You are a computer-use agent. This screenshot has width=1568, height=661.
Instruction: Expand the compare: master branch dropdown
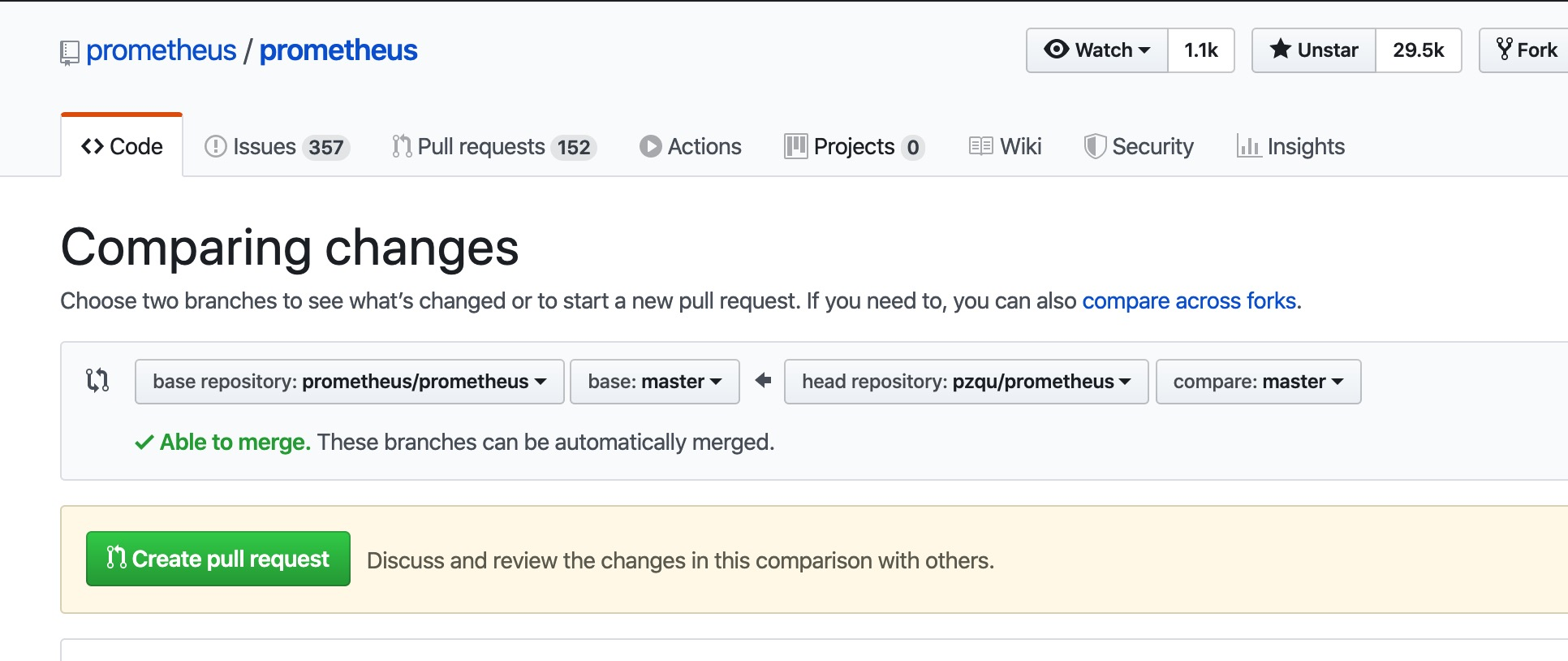pyautogui.click(x=1258, y=382)
